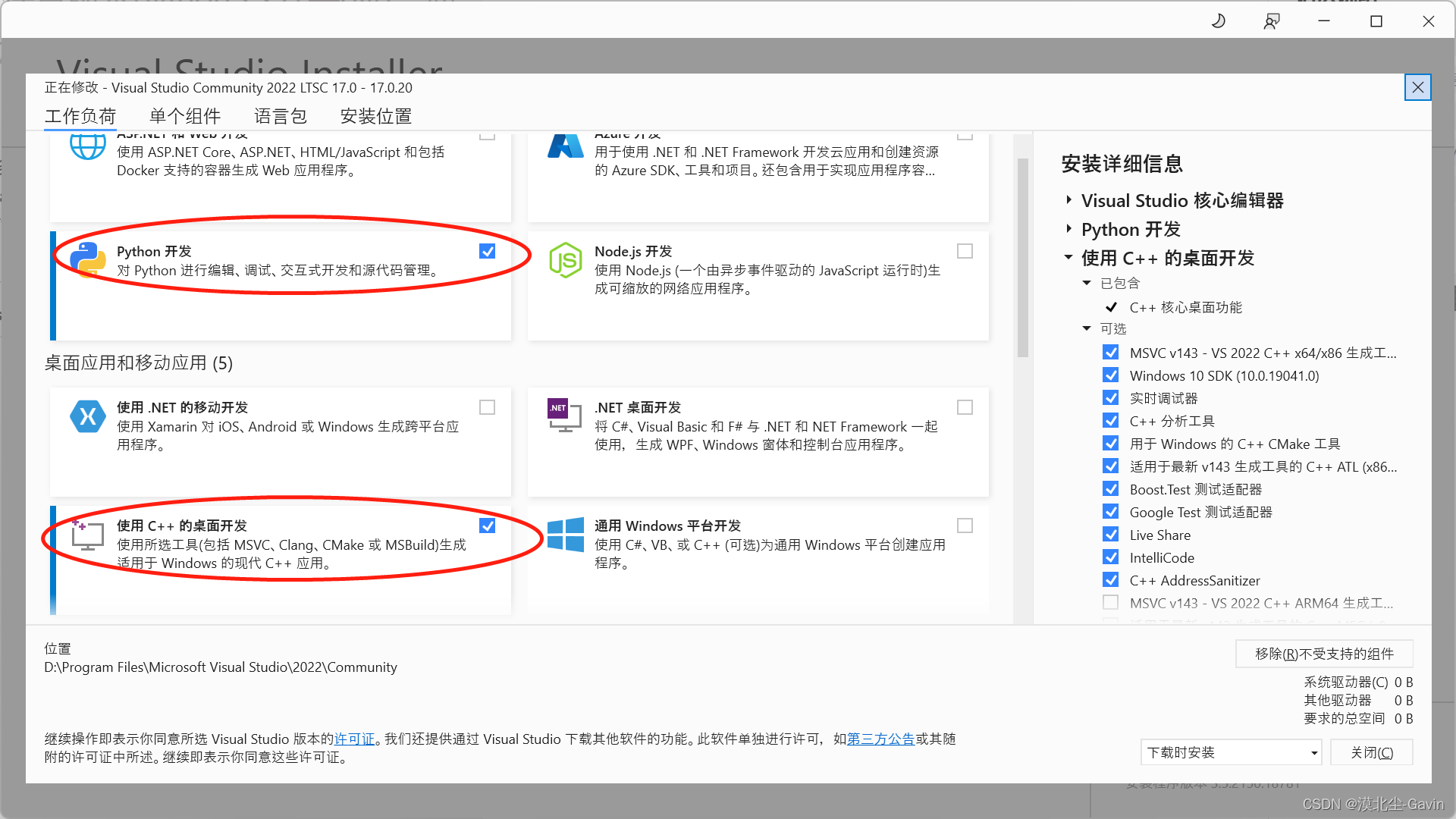Click the Azure development icon
Viewport: 1456px width, 819px height.
566,146
